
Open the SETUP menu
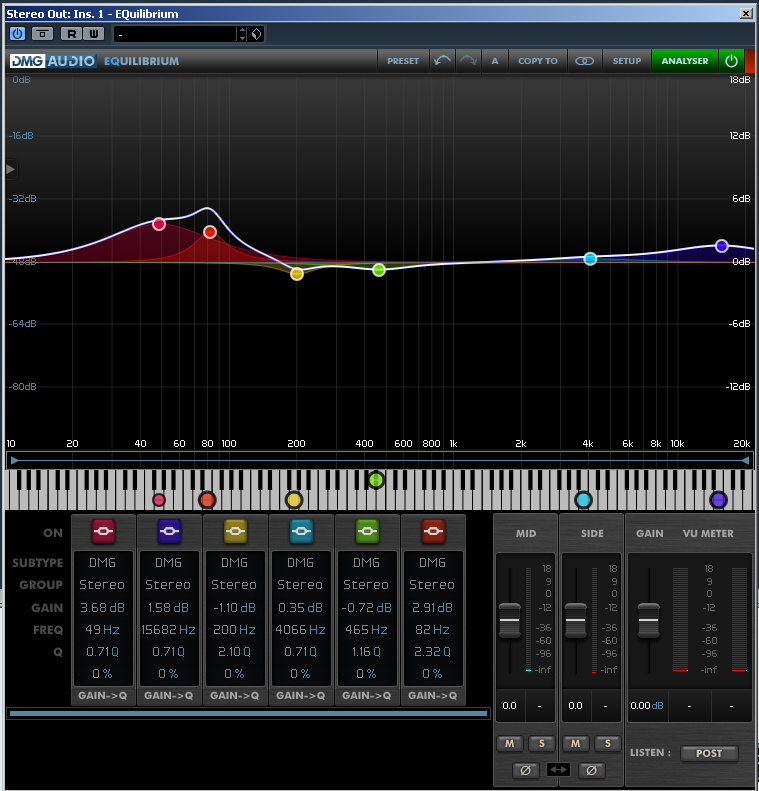627,61
